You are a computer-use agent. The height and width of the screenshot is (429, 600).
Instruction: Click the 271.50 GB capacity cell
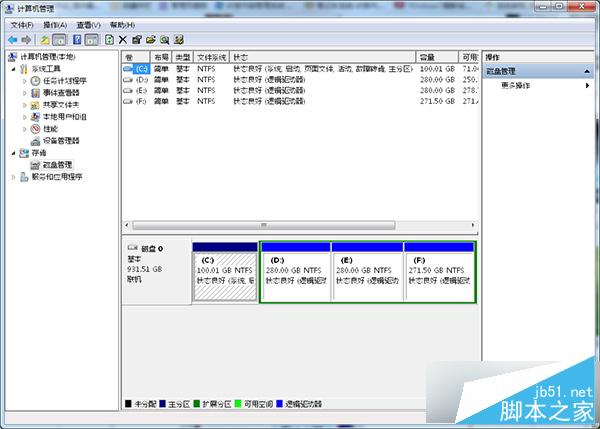coord(437,101)
